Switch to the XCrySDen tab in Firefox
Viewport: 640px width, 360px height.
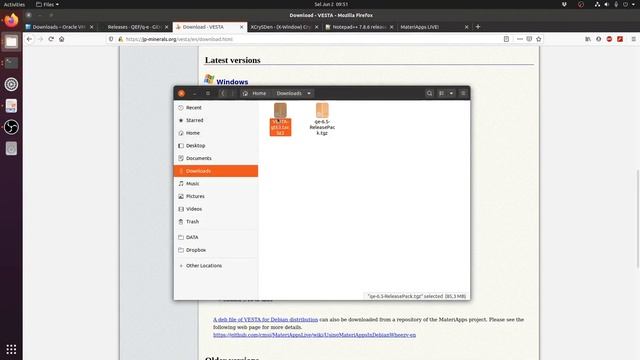[x=285, y=27]
